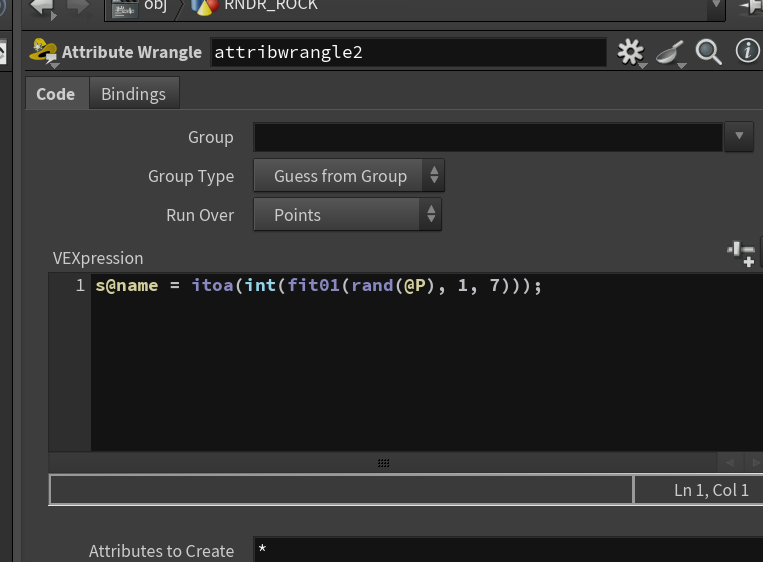Screen dimensions: 763x562
Task: Open the Run Over Points menu
Action: [x=347, y=215]
